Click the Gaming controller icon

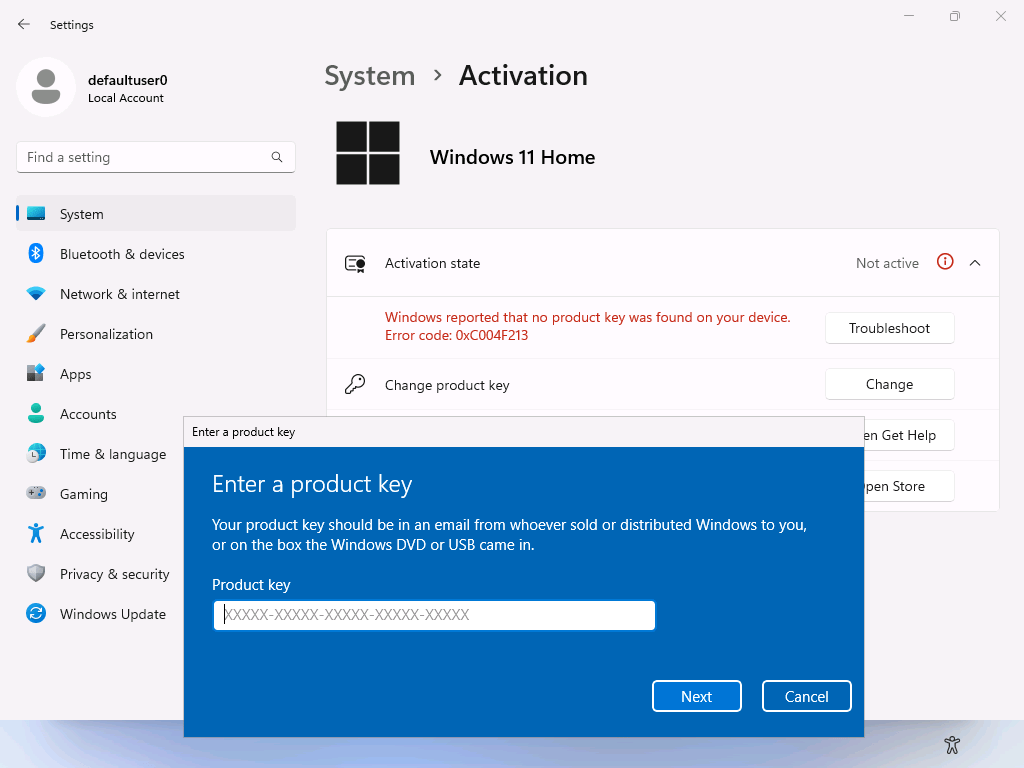pyautogui.click(x=36, y=494)
